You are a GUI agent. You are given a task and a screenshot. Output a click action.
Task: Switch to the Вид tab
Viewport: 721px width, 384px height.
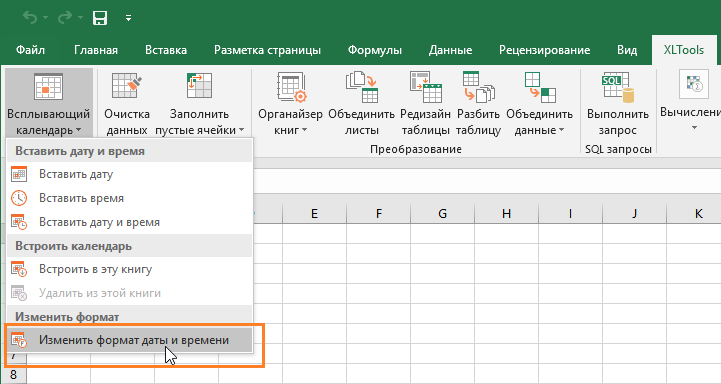tap(627, 50)
